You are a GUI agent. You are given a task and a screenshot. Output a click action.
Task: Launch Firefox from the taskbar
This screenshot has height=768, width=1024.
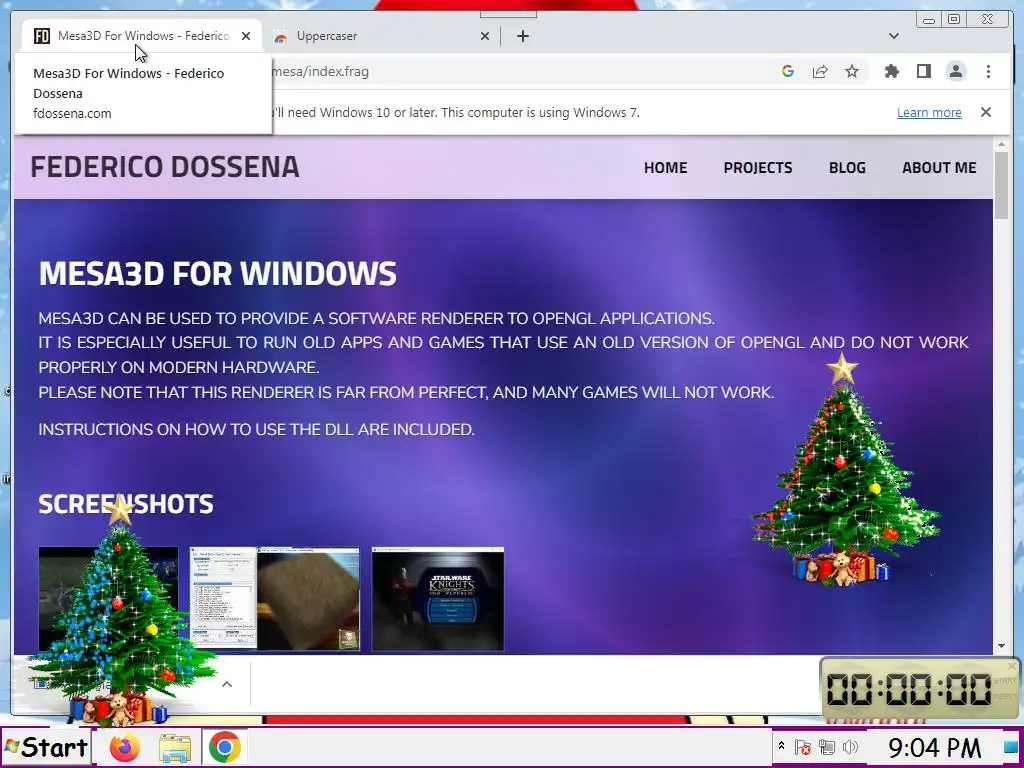click(125, 747)
